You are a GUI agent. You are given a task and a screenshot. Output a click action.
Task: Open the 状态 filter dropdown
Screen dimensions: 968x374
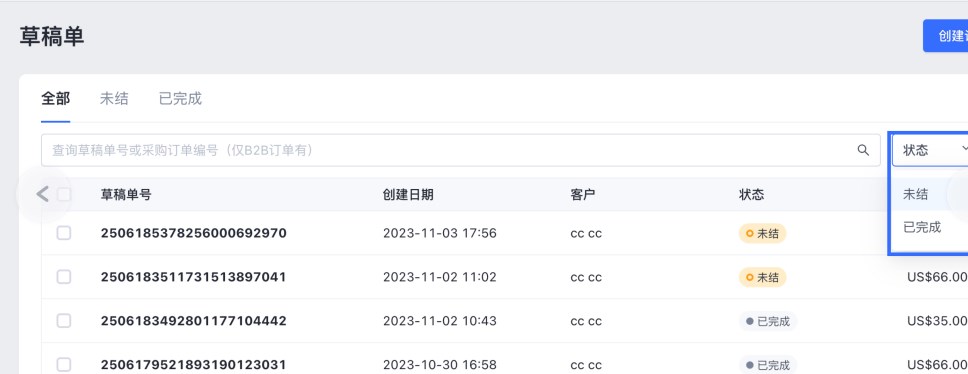tap(931, 150)
